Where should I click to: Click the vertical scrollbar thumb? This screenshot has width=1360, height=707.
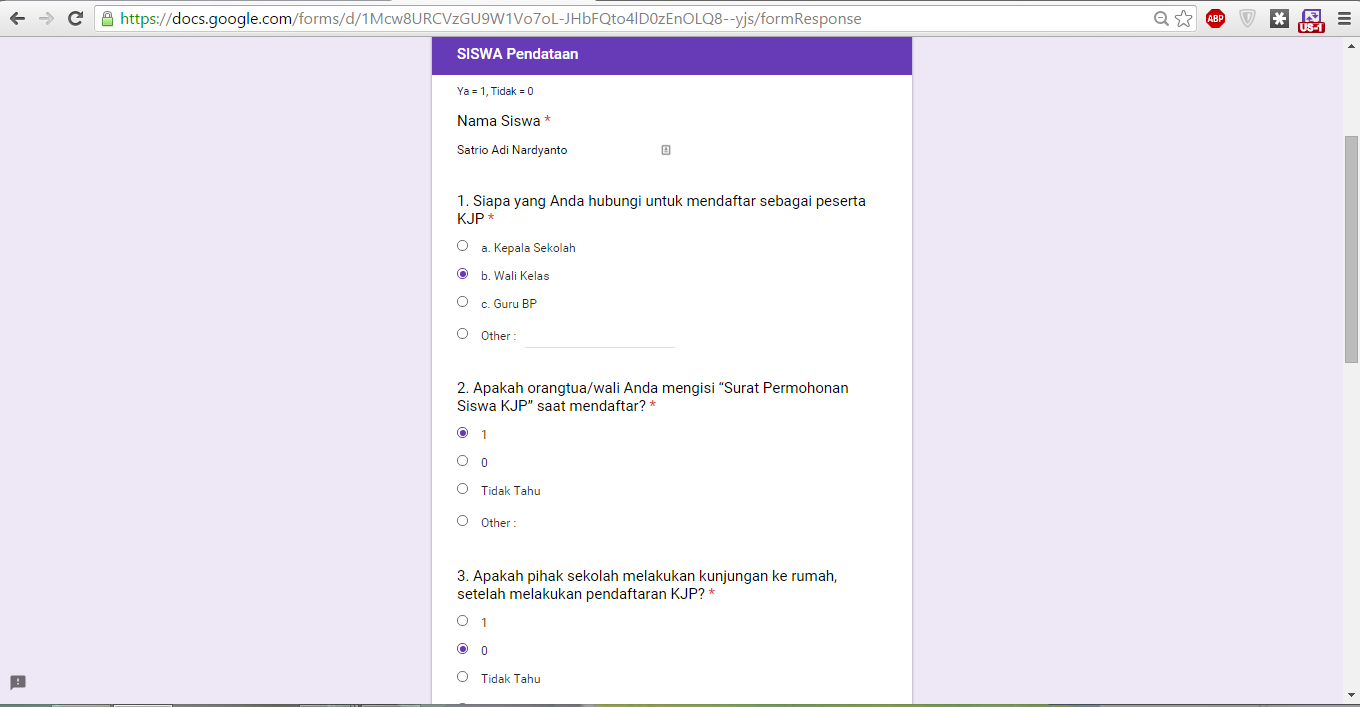coord(1351,249)
